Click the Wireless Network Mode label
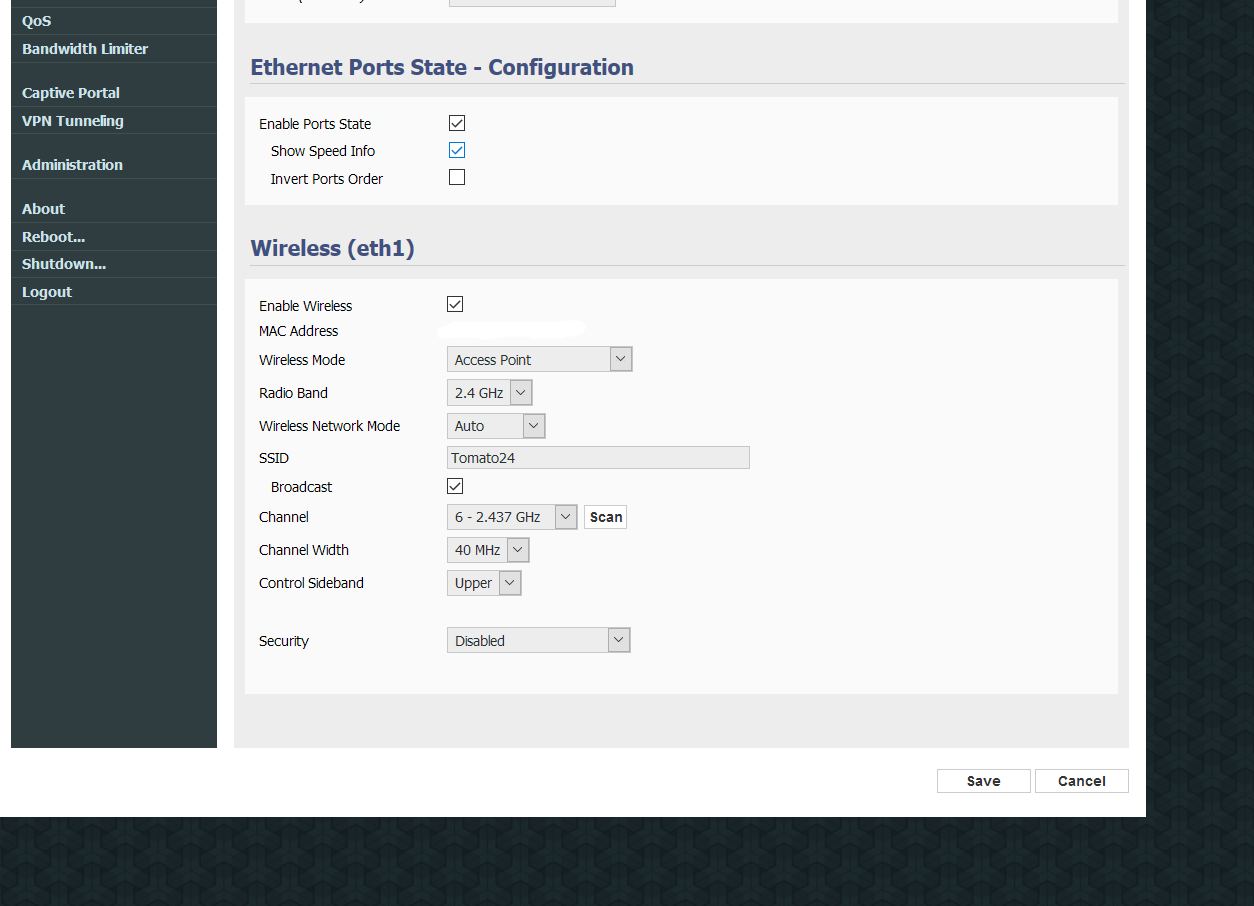1254x906 pixels. coord(329,426)
